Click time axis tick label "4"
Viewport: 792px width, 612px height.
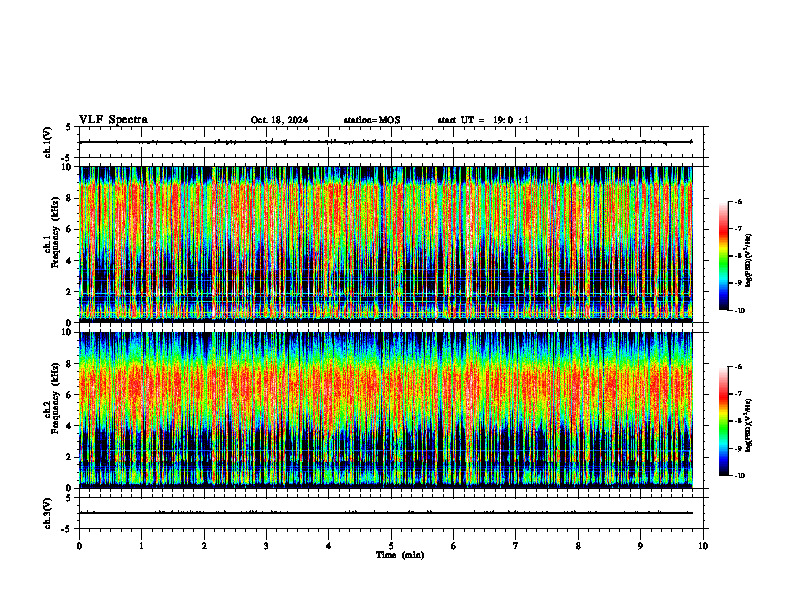[x=329, y=546]
